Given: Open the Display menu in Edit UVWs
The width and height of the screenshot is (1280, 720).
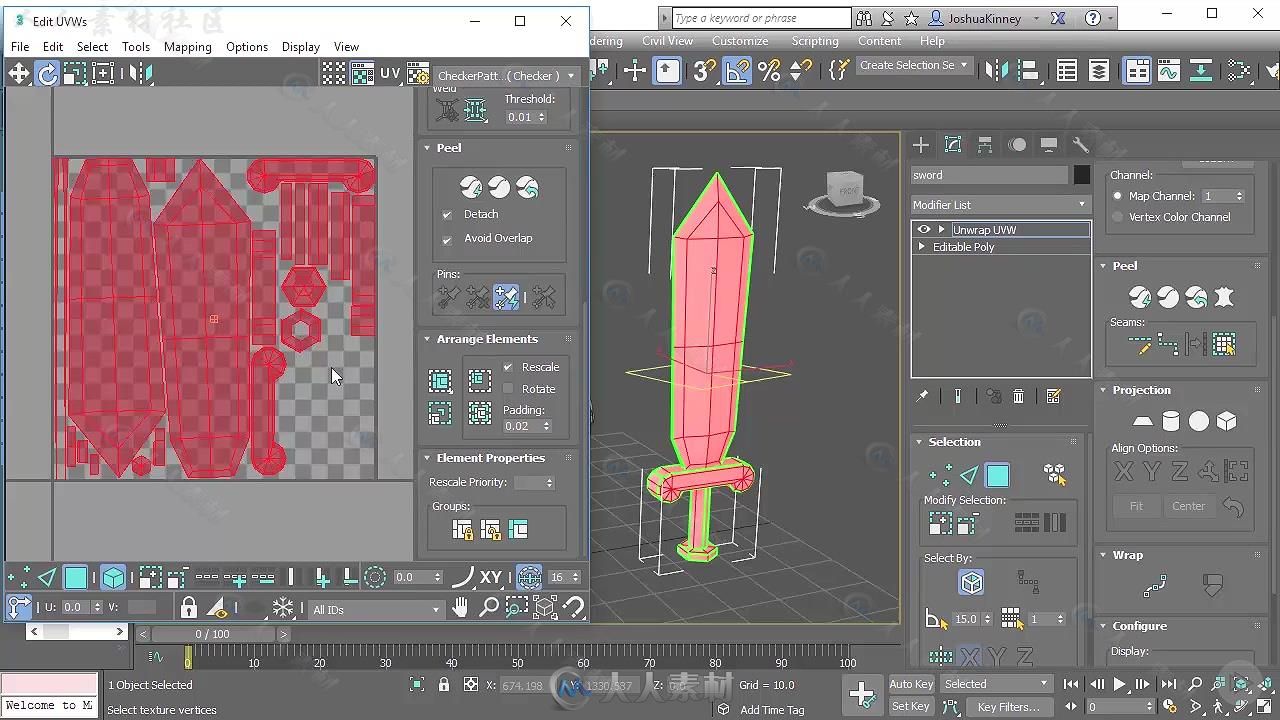Looking at the screenshot, I should pyautogui.click(x=301, y=47).
